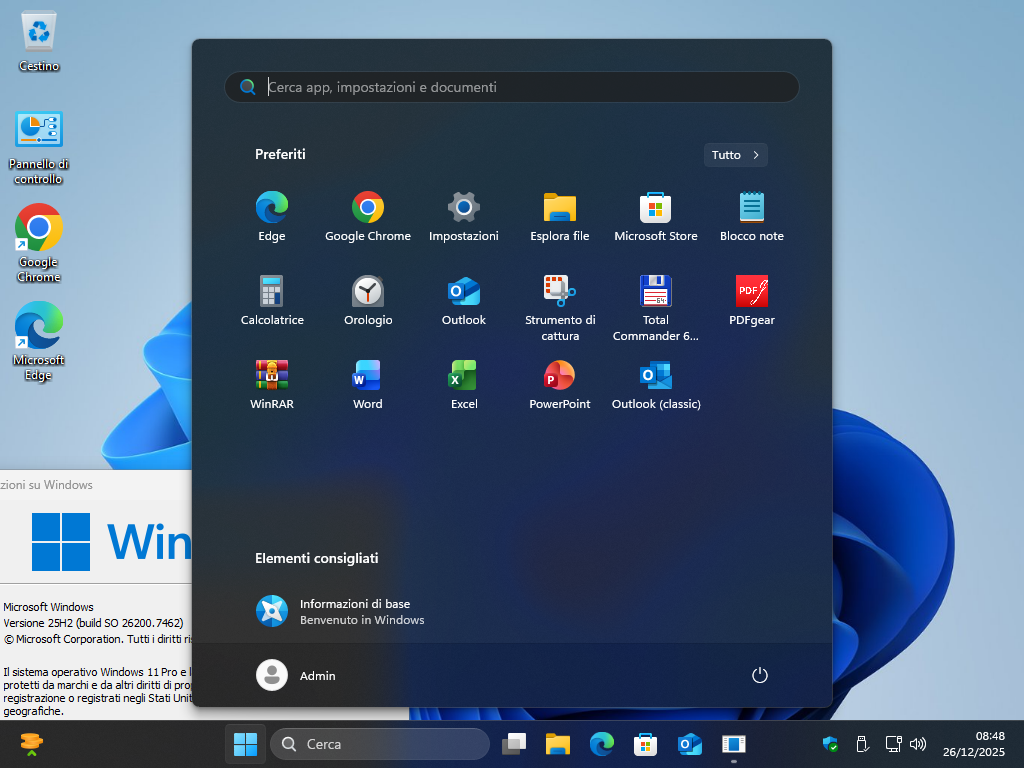Screen dimensions: 1024x768
Task: Open Calcolatrice app
Action: pyautogui.click(x=272, y=300)
